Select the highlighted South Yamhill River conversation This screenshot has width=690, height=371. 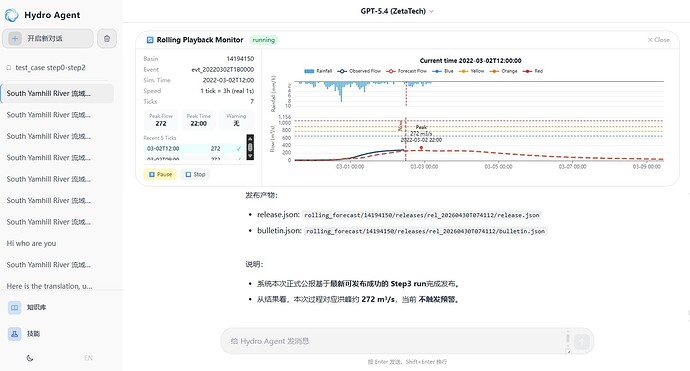pos(57,93)
